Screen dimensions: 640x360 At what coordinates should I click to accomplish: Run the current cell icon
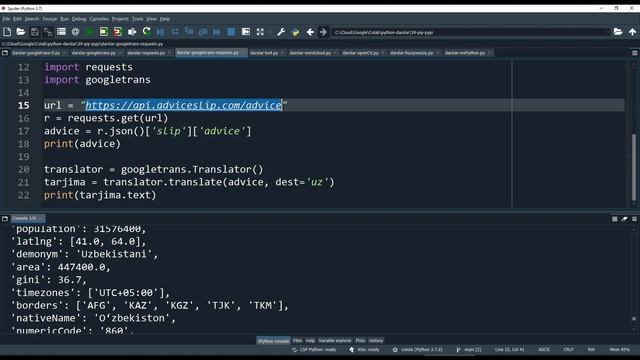click(104, 32)
